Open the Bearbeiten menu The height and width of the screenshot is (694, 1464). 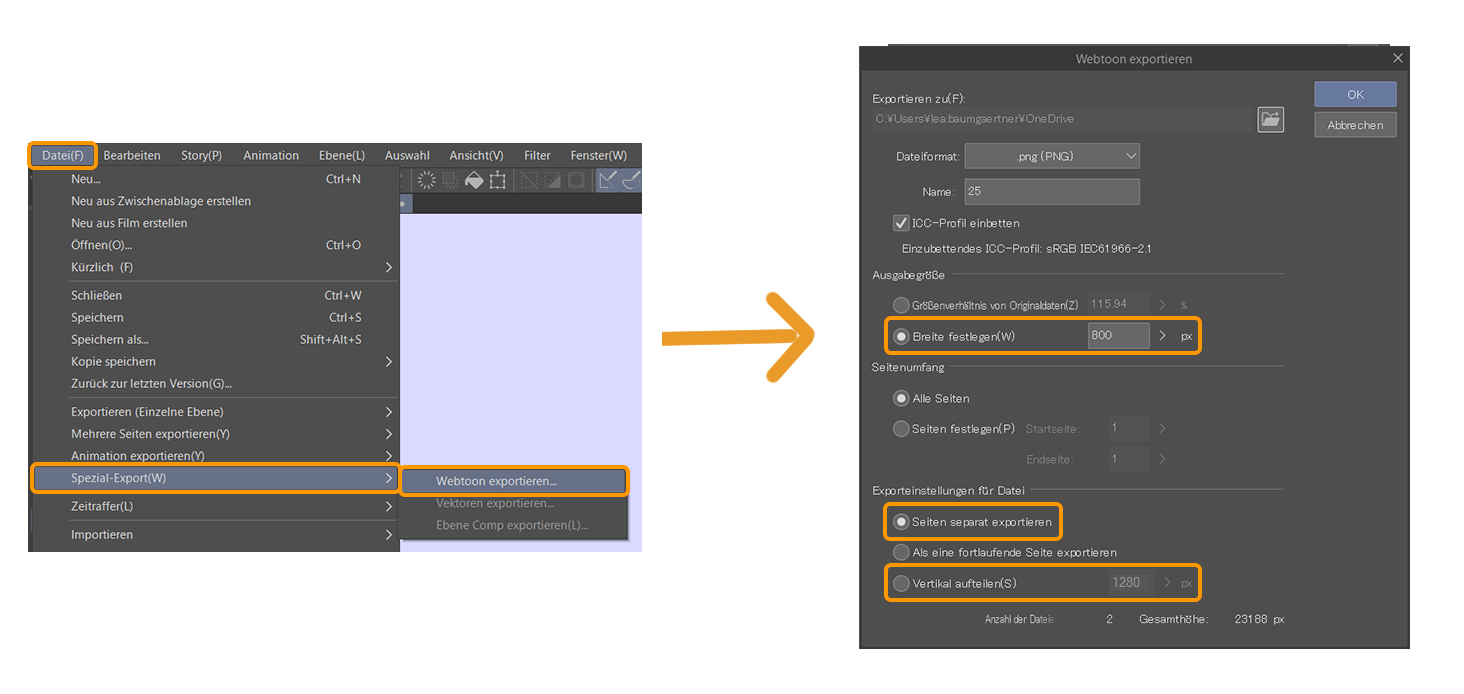[x=131, y=155]
